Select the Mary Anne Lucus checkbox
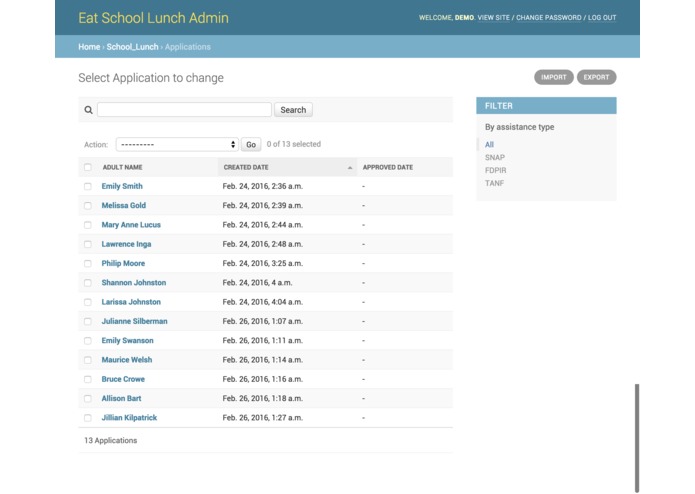 [x=87, y=225]
